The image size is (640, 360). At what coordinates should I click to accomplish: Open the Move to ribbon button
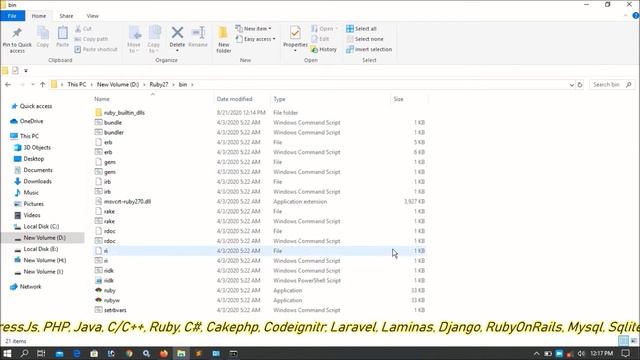[134, 39]
